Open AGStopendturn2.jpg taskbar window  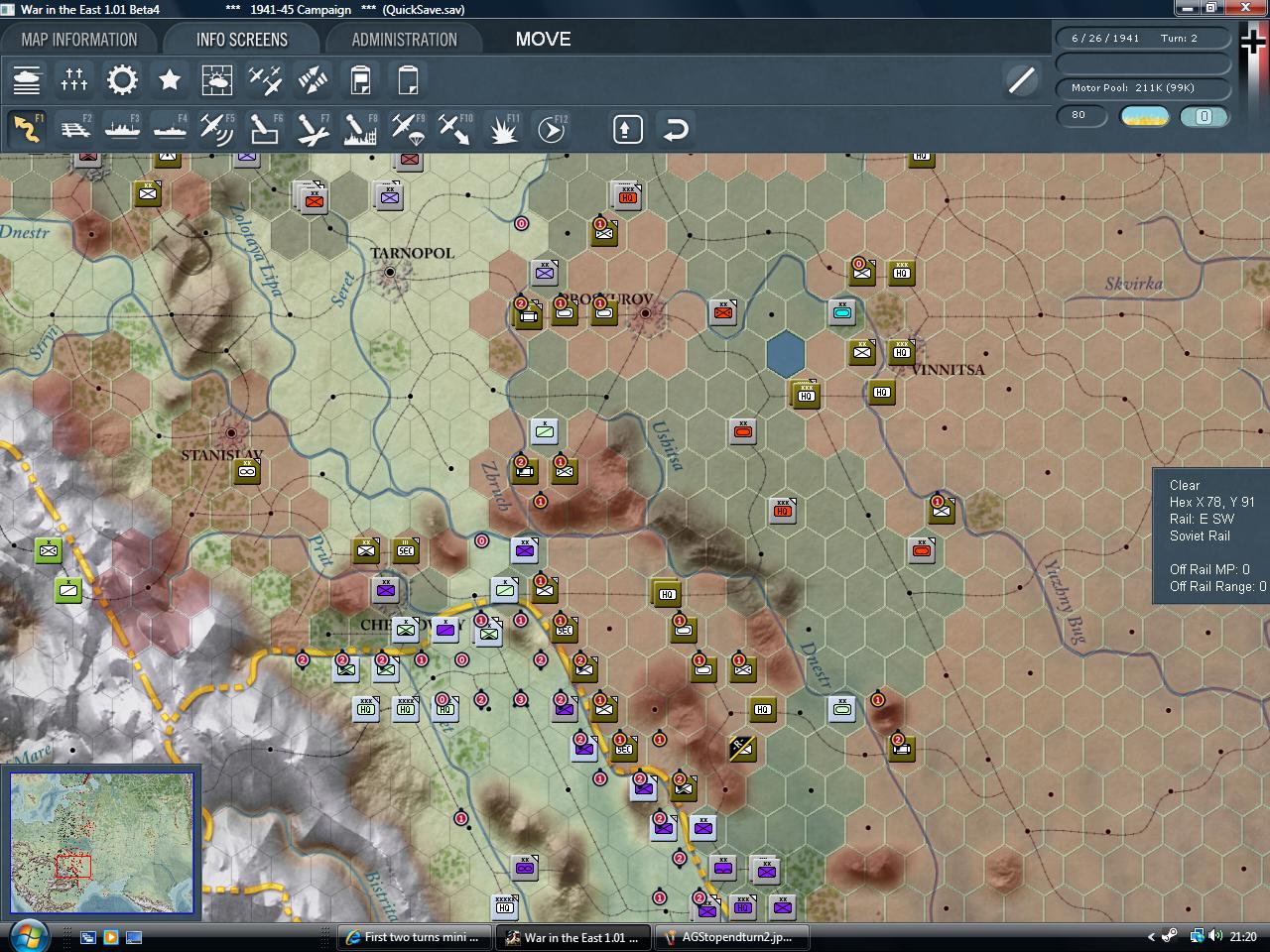point(730,937)
